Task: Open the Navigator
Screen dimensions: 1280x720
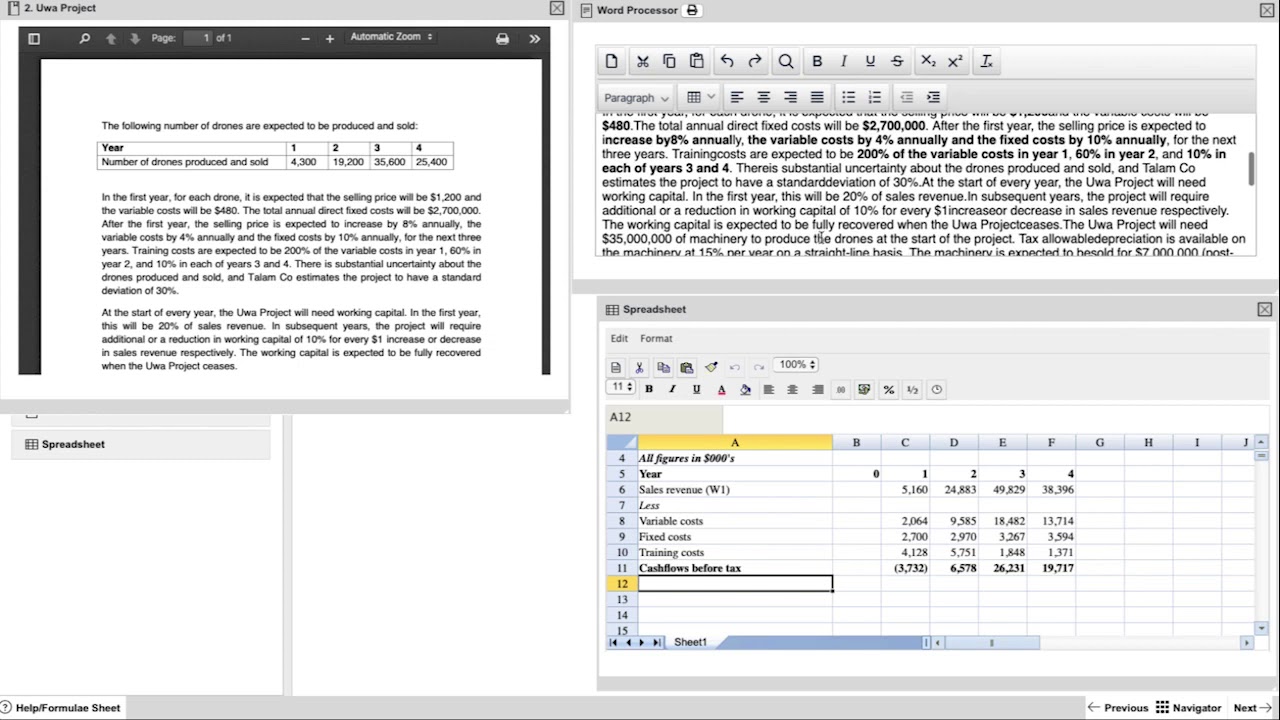Action: coord(1188,708)
